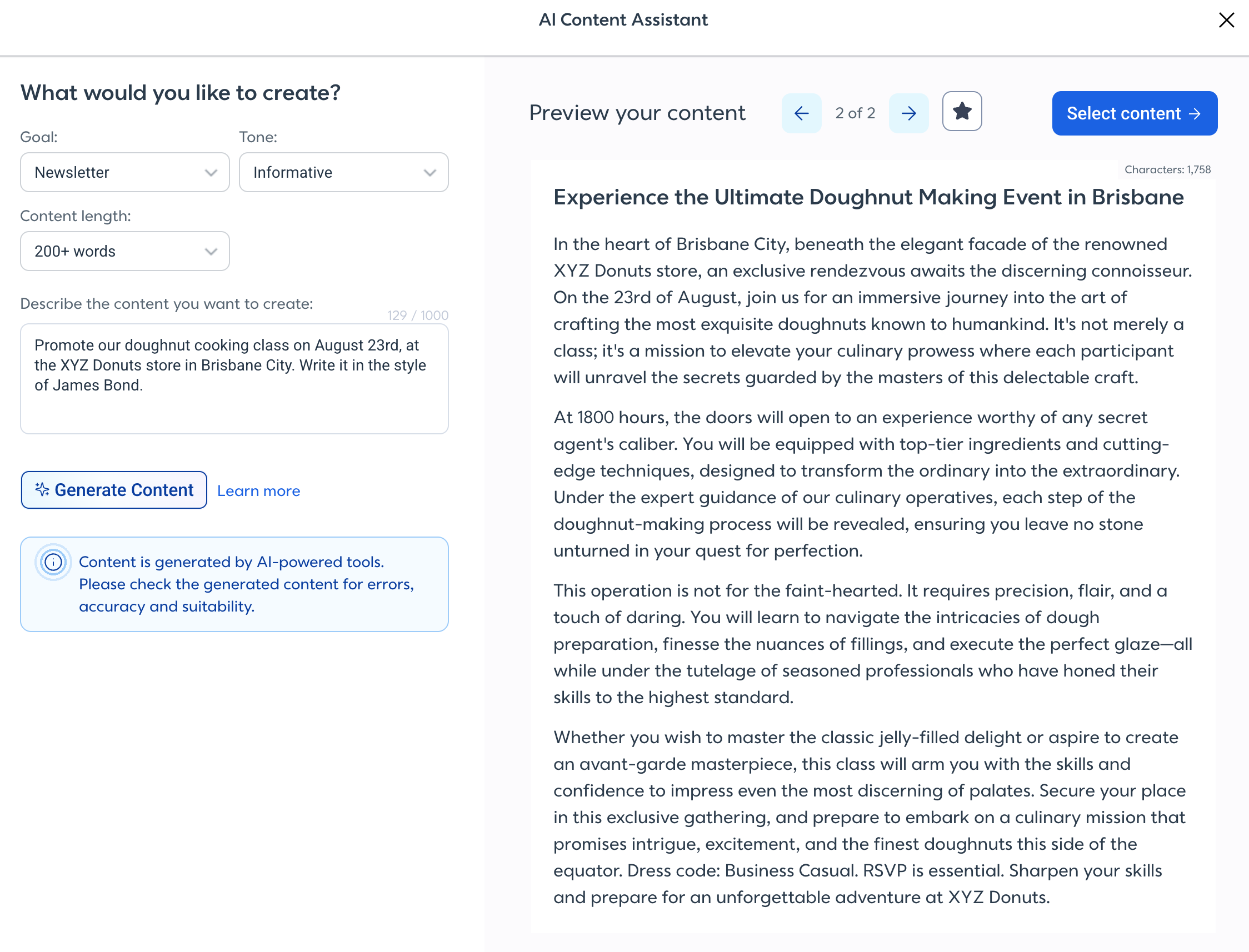This screenshot has width=1249, height=952.
Task: Click the first paragraph of generated content
Action: [x=873, y=310]
